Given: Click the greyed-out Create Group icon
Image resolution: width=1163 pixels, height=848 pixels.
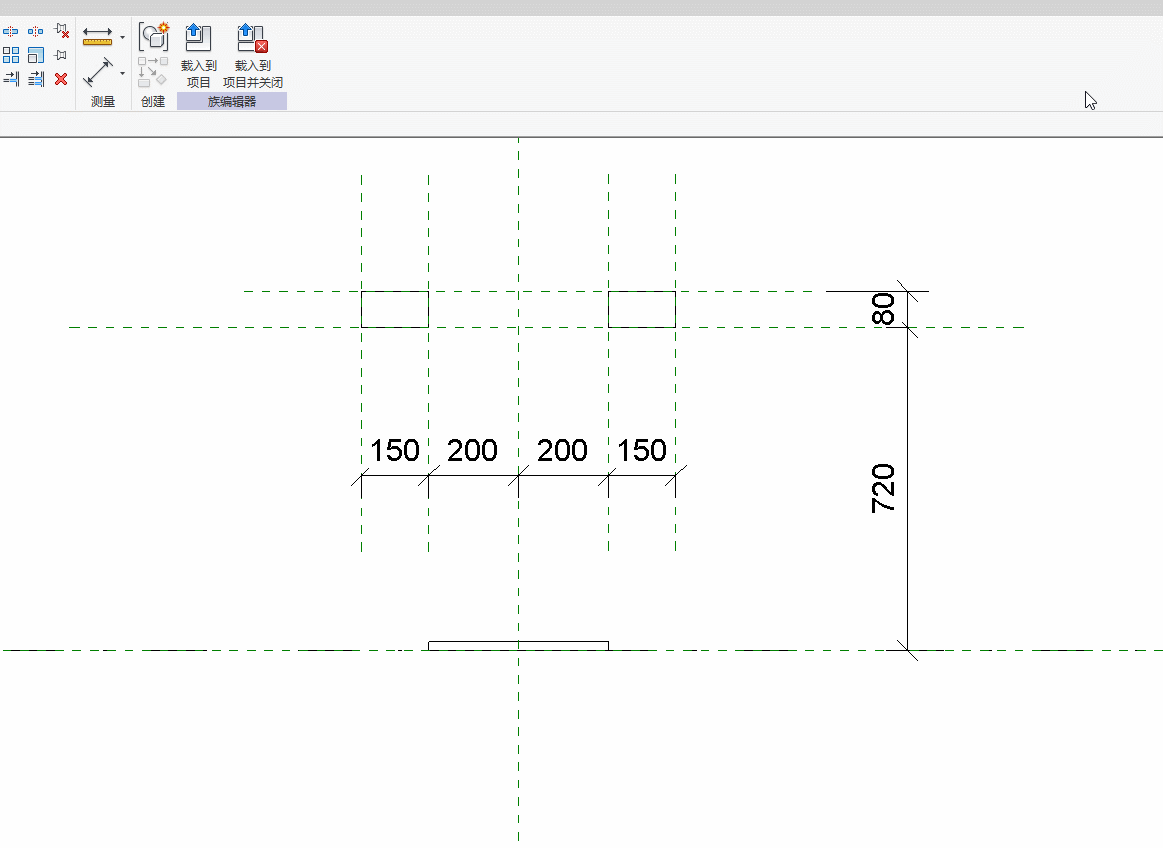Looking at the screenshot, I should [153, 72].
